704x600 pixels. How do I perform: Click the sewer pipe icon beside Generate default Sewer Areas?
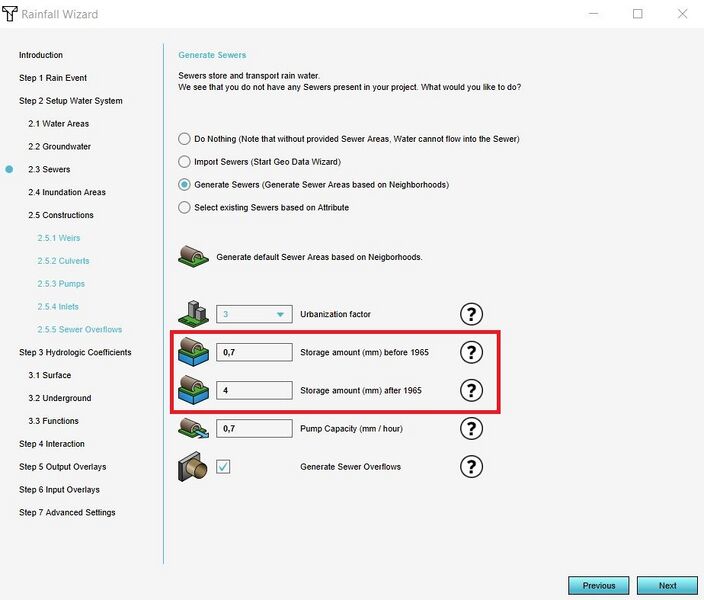[193, 257]
